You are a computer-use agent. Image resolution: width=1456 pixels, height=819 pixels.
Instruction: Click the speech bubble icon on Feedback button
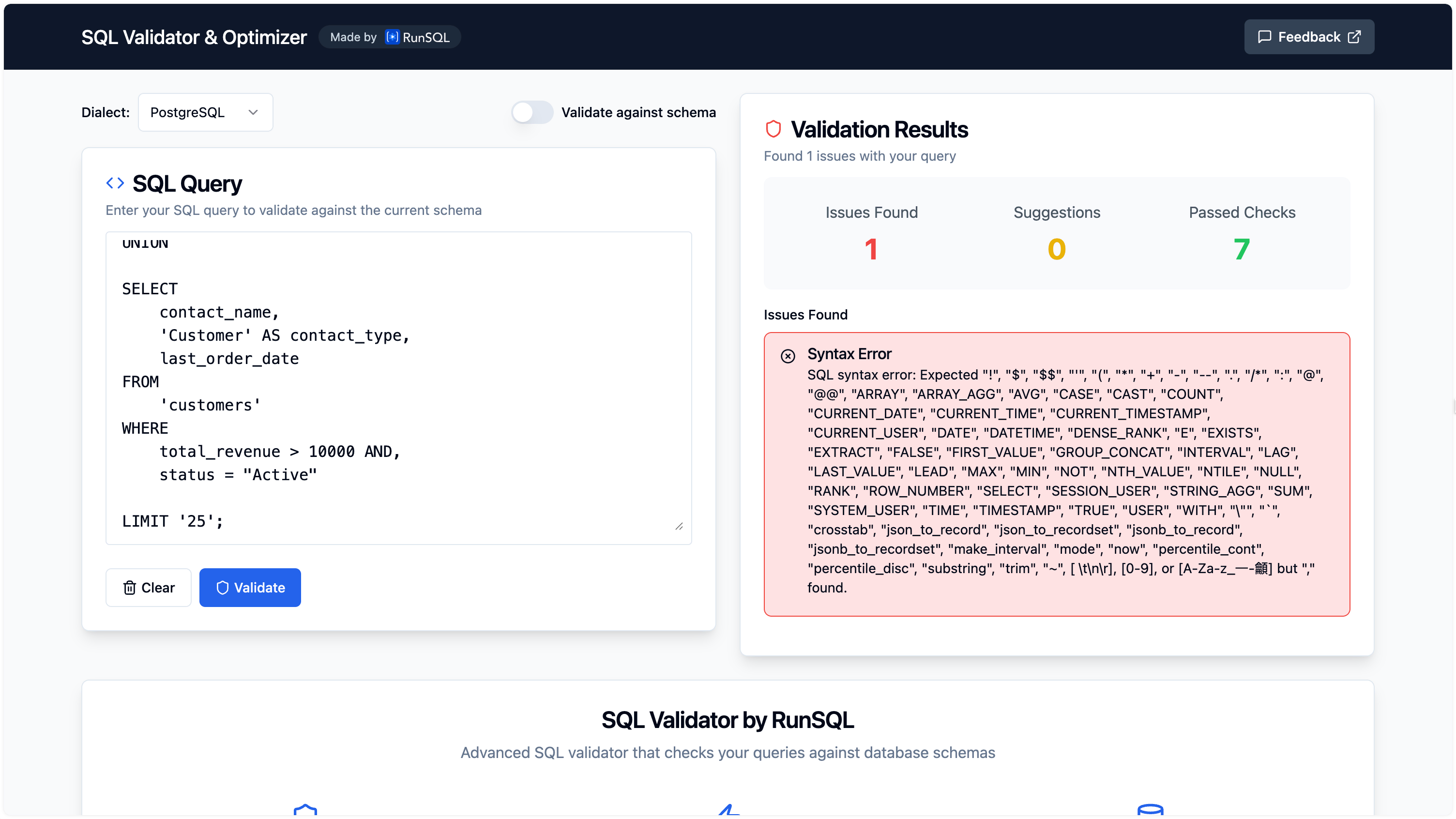[1265, 36]
